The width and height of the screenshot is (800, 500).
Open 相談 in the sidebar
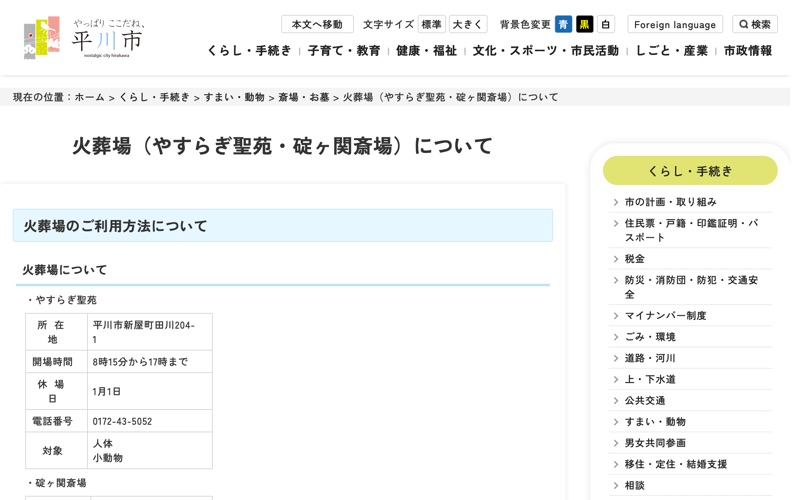(x=635, y=485)
